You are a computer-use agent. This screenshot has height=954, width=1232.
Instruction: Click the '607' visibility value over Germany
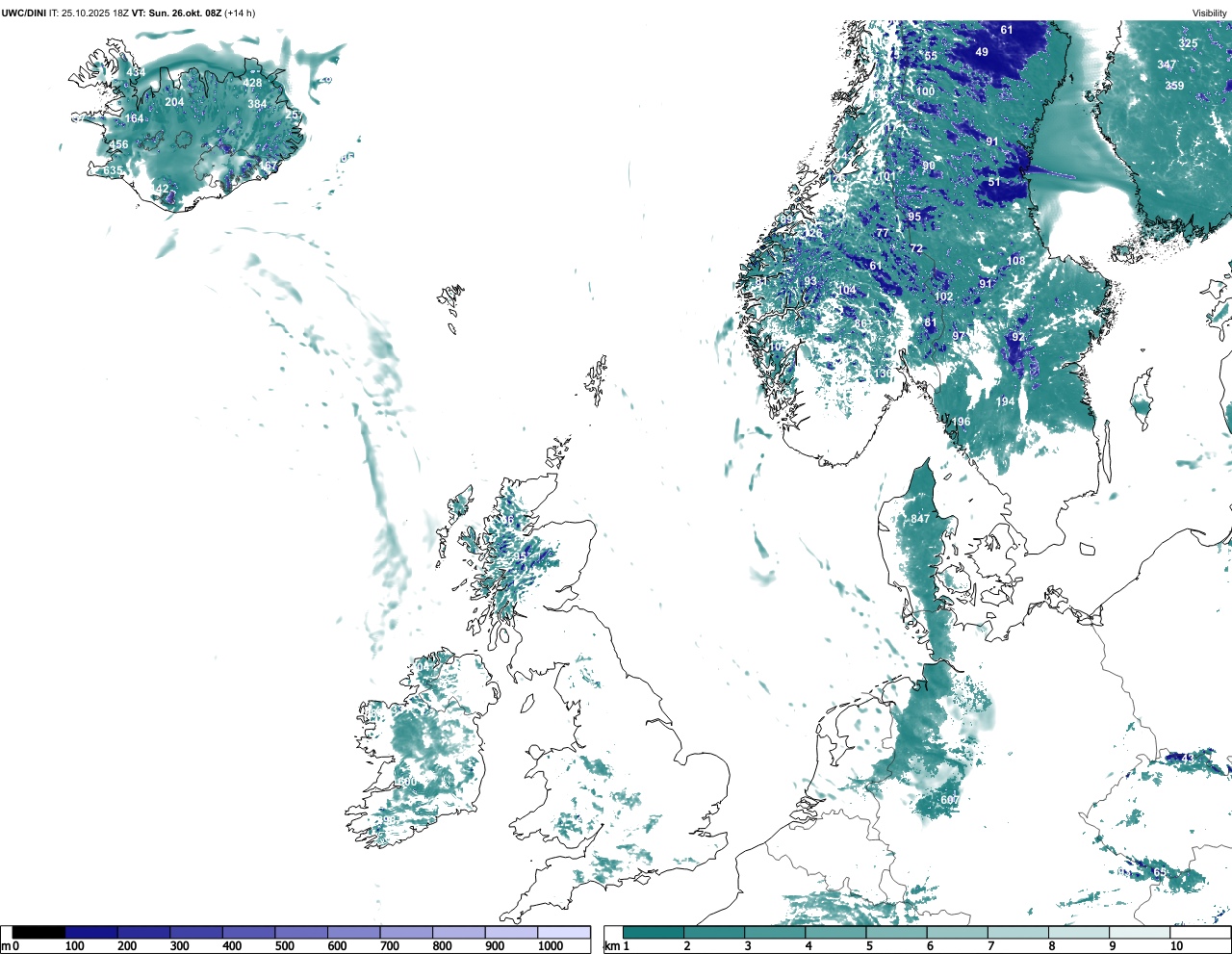(949, 800)
